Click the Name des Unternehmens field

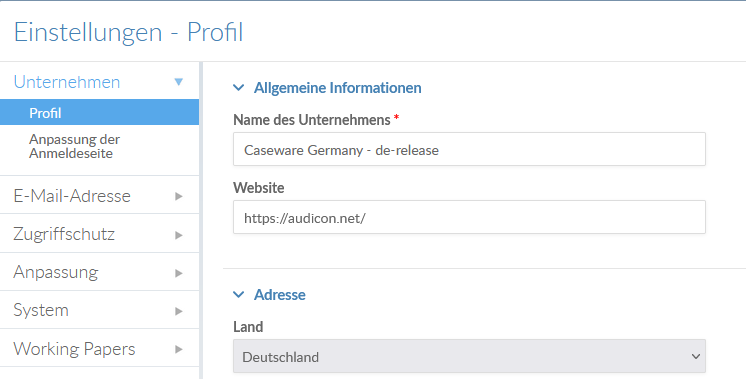tap(469, 149)
